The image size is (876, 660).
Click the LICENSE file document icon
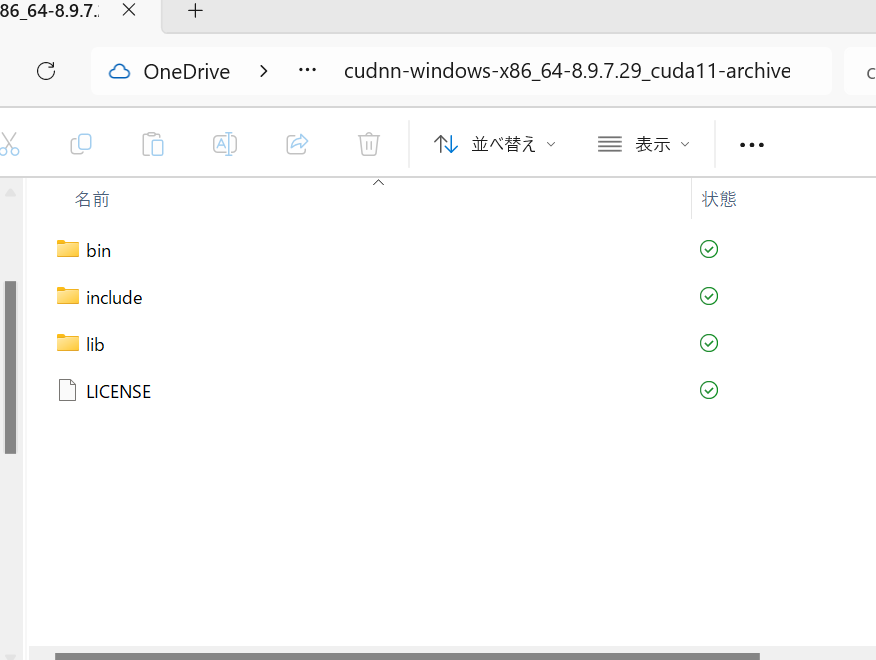(68, 390)
